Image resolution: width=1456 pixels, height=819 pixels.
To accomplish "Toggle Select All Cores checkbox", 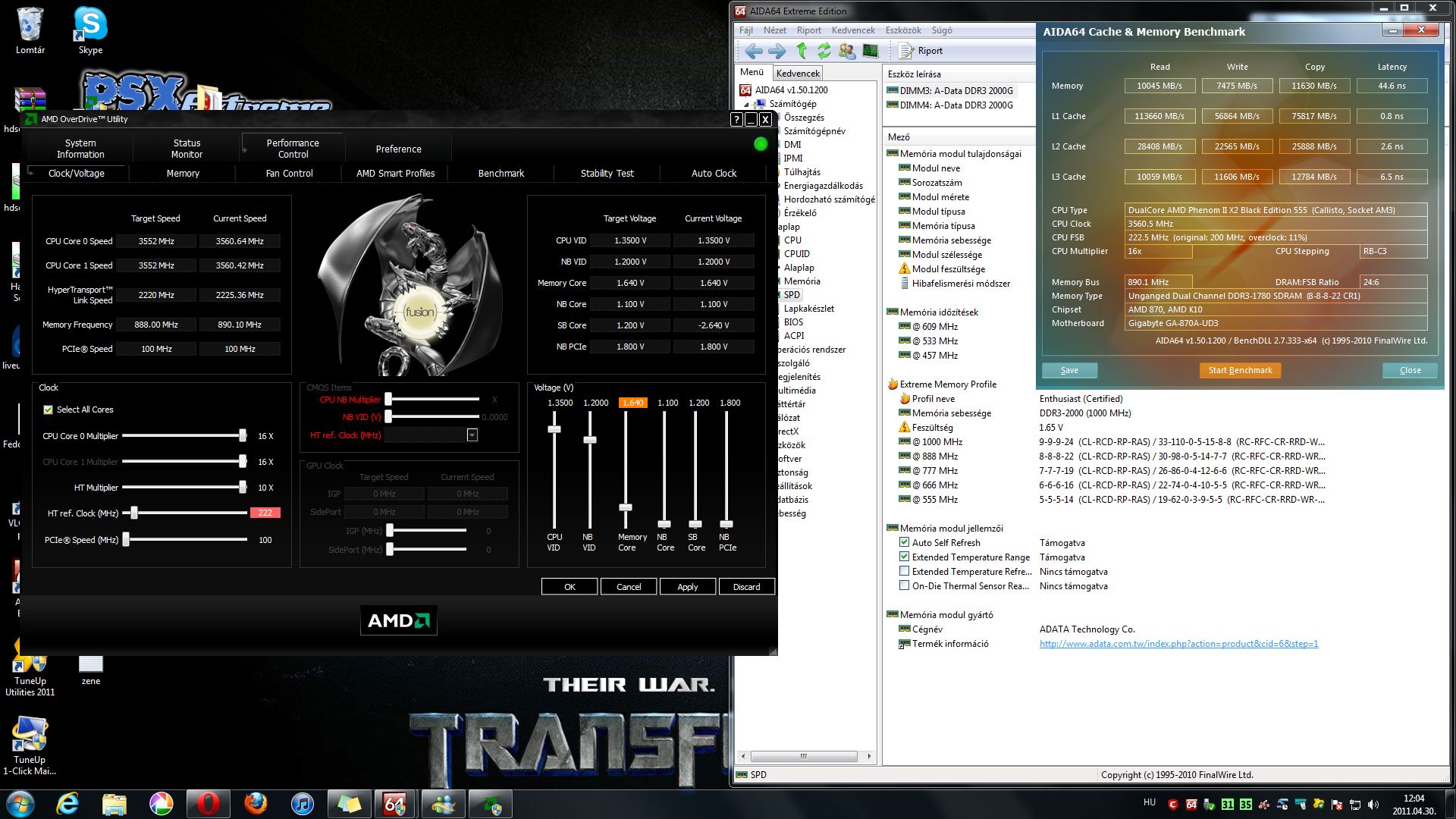I will coord(49,410).
